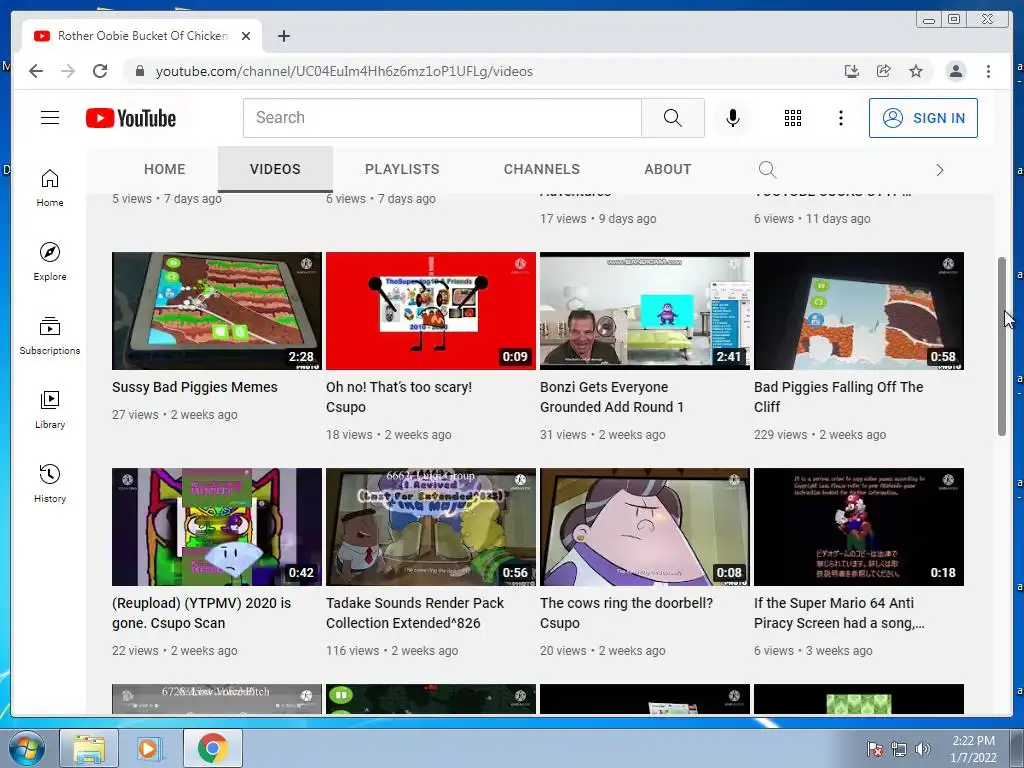Click the page vertical scrollbar thumb
This screenshot has width=1024, height=768.
click(1002, 346)
